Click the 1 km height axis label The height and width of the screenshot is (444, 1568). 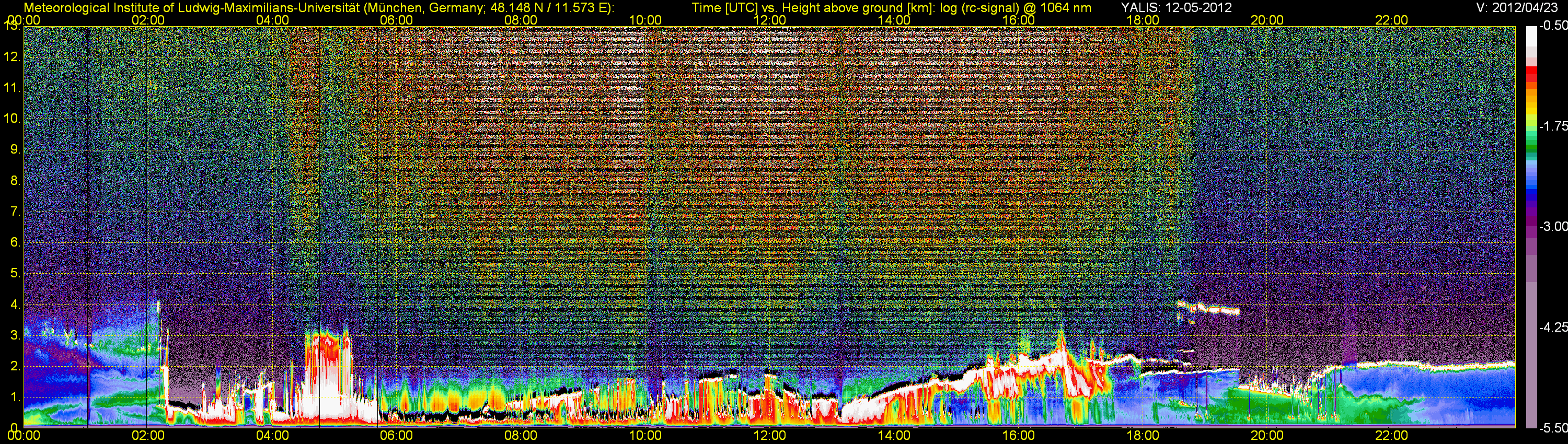point(15,397)
